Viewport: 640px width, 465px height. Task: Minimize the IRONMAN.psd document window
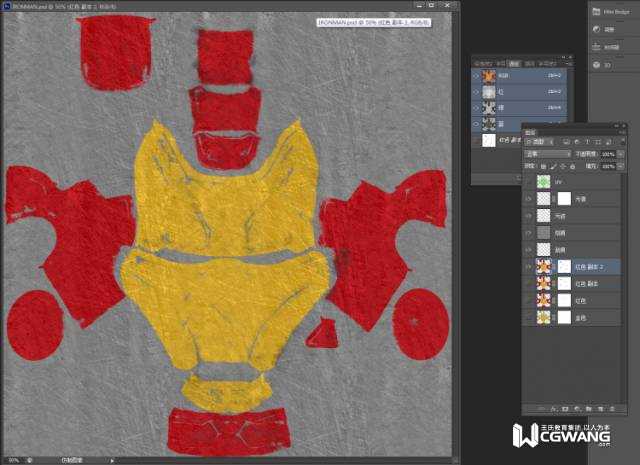point(419,5)
